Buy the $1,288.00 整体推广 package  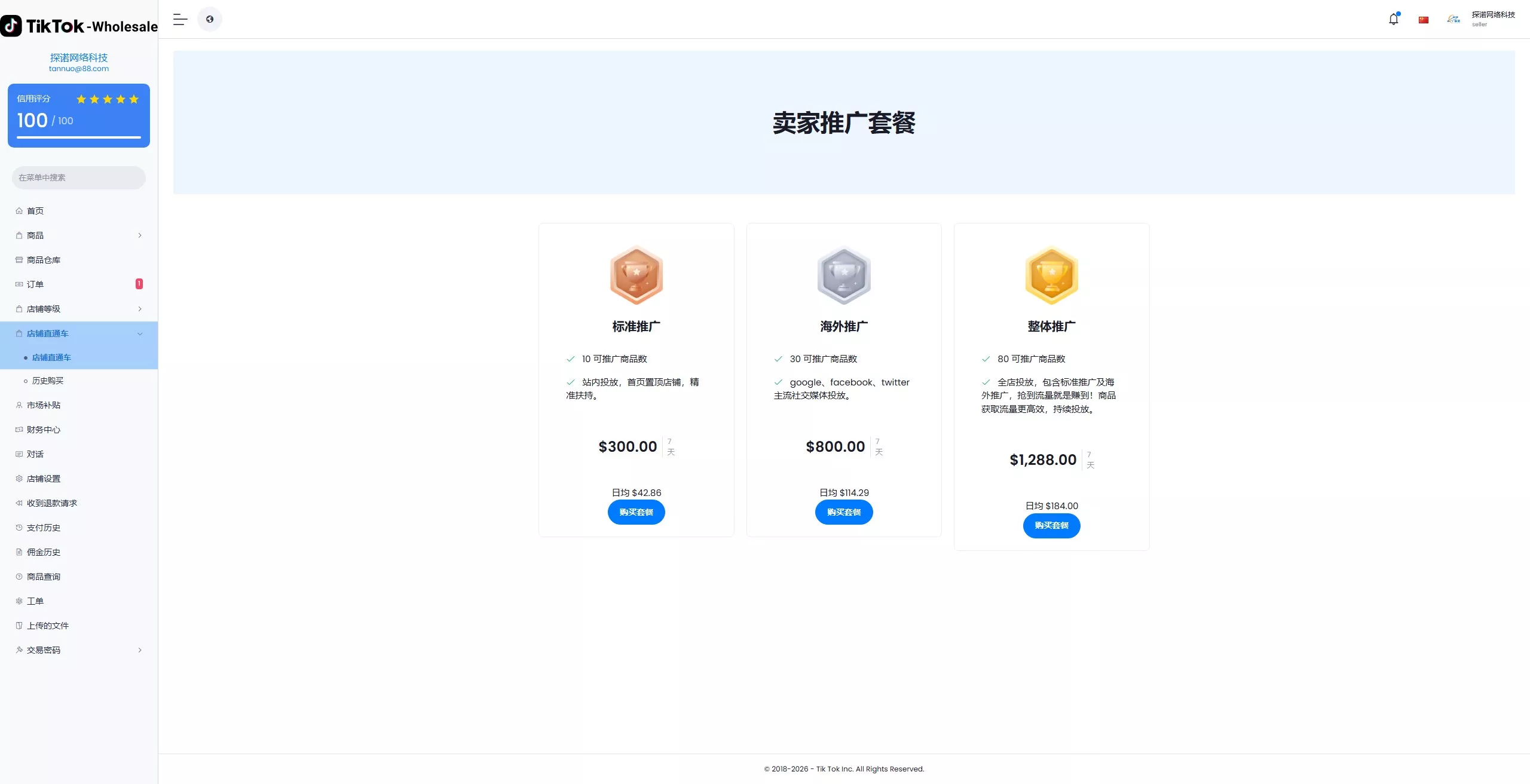point(1051,525)
